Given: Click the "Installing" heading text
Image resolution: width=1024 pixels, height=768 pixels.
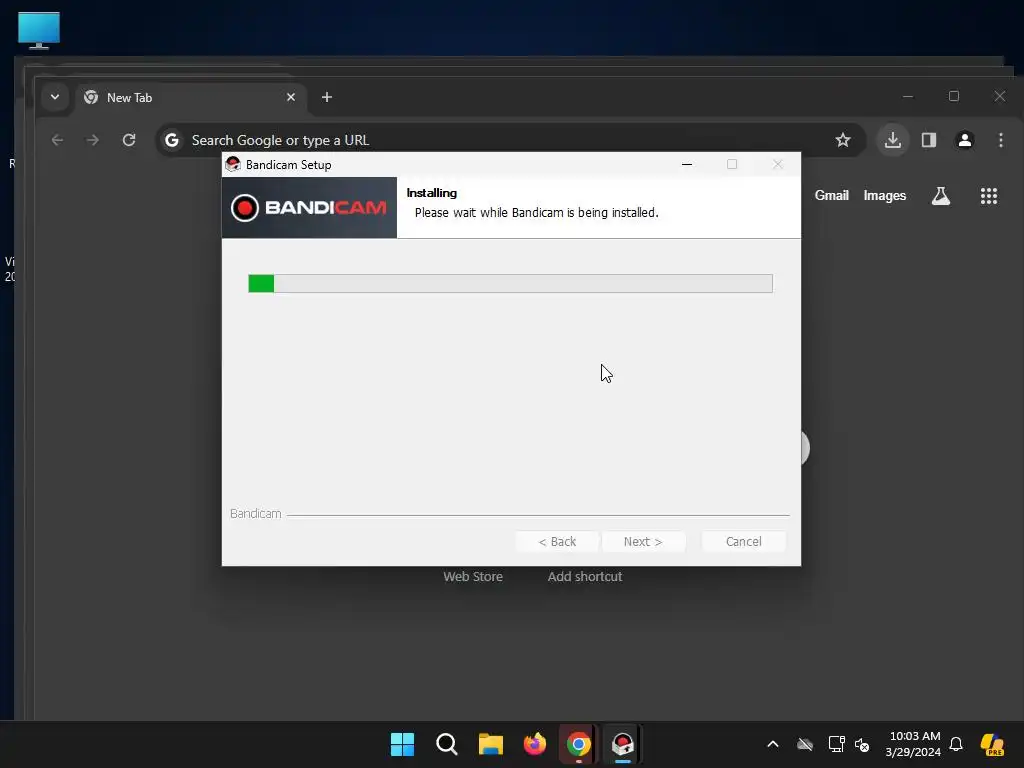Looking at the screenshot, I should (x=432, y=193).
